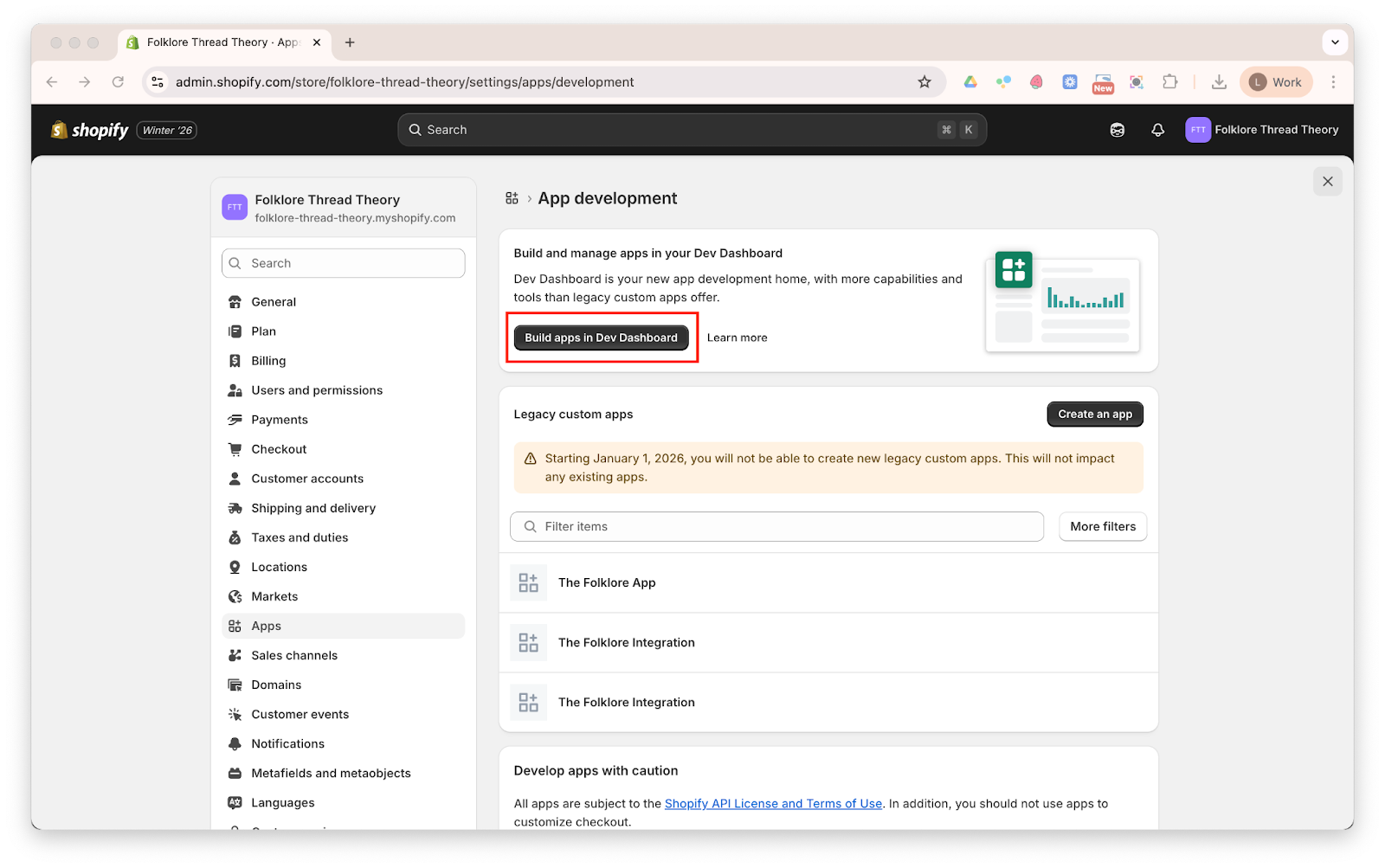Go to Users and permissions settings
This screenshot has width=1385, height=868.
317,390
